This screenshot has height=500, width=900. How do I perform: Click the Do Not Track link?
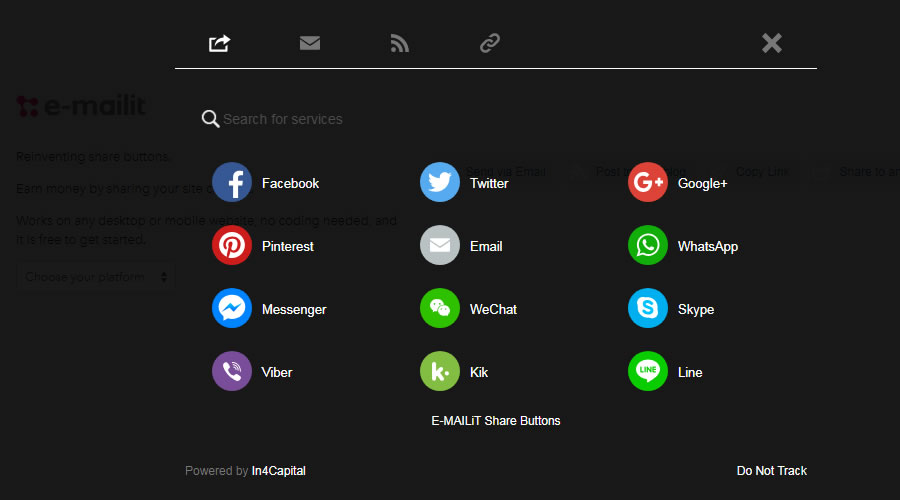[771, 471]
